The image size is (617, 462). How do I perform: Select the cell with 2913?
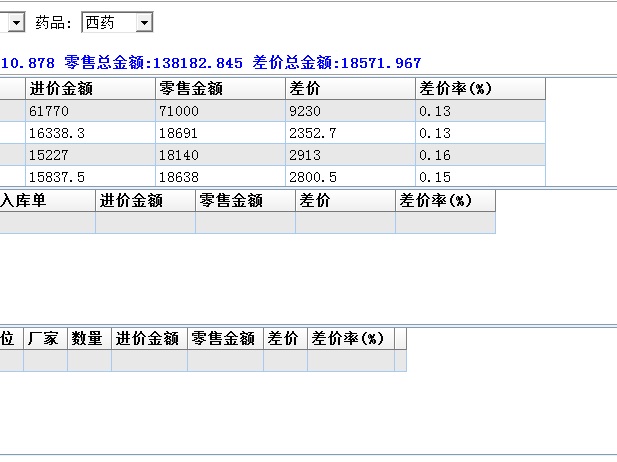click(x=350, y=155)
